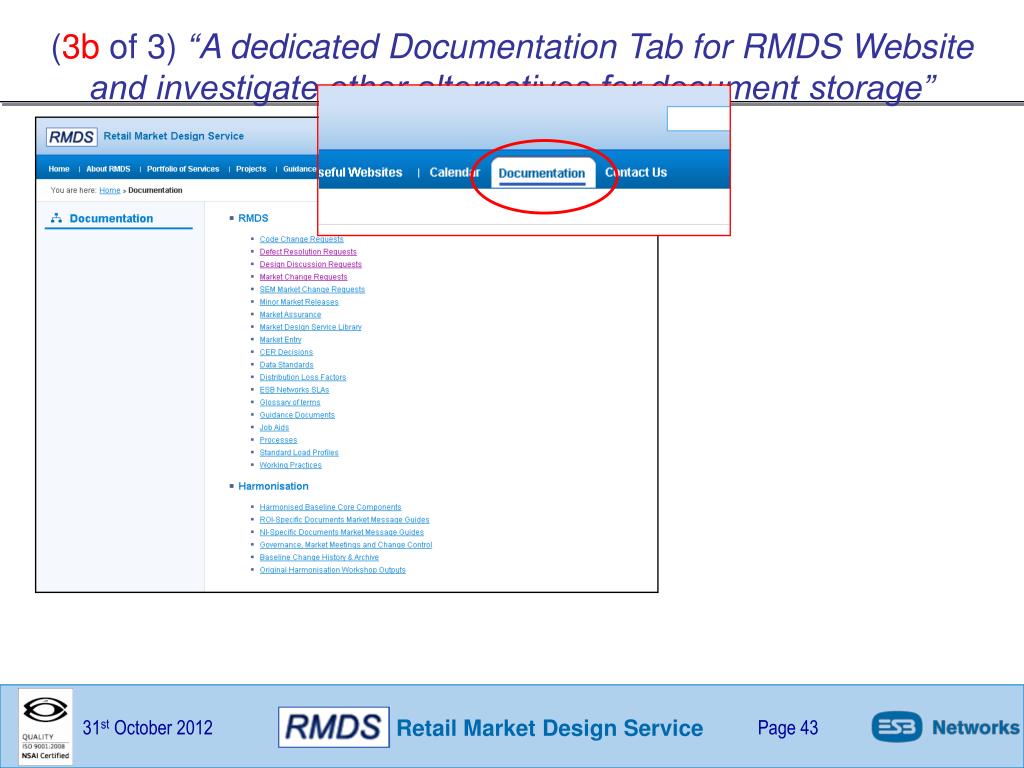Open Harmonised Baseline Core Components link
This screenshot has height=768, width=1024.
[x=330, y=507]
